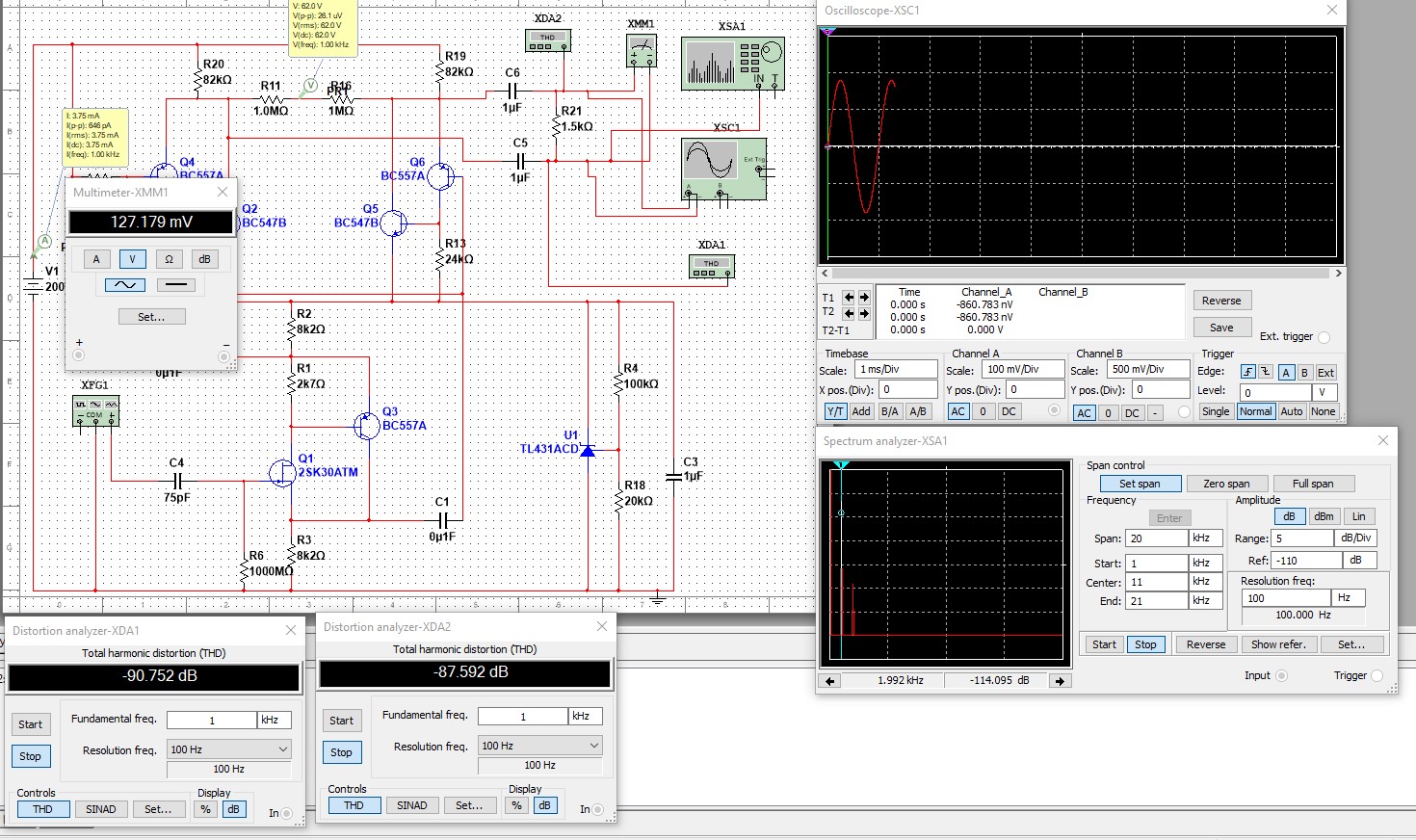Screen dimensions: 1416x840
Task: Move oscilloscope cursor T1 right
Action: [864, 298]
